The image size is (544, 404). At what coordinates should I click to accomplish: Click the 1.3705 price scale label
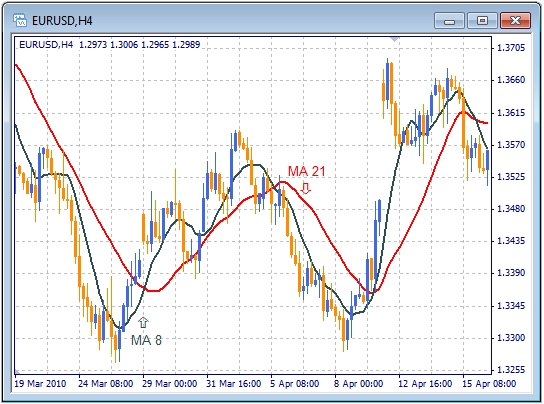pyautogui.click(x=511, y=48)
